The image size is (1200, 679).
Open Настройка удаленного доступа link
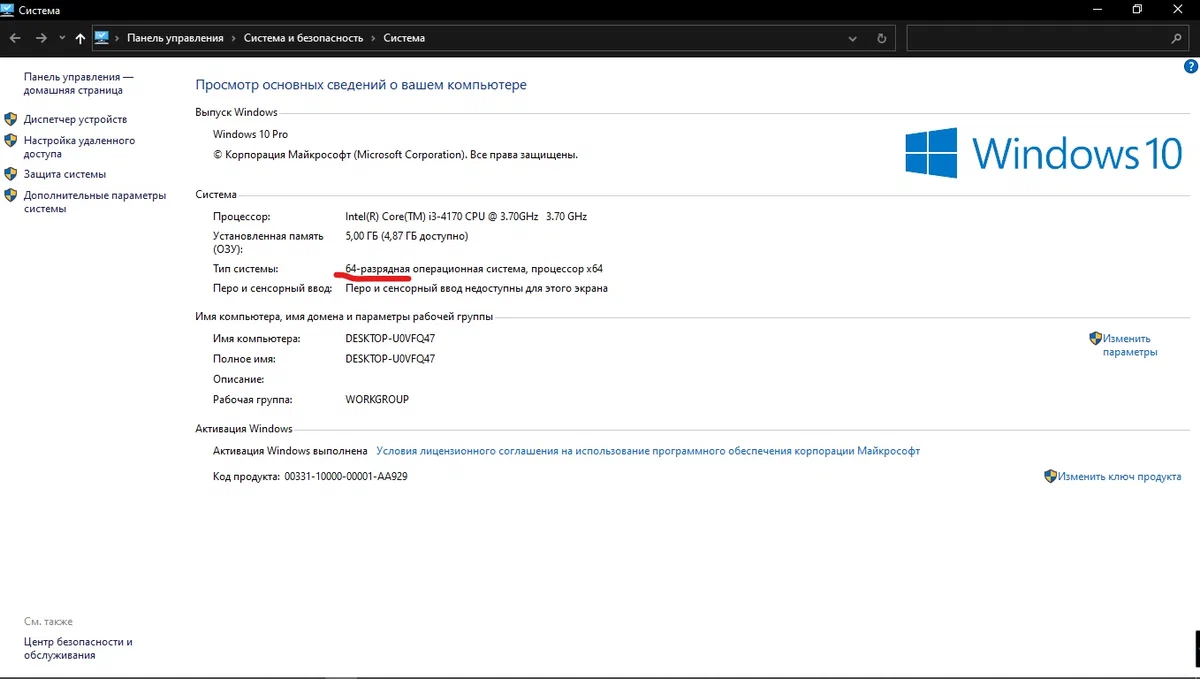click(x=79, y=147)
